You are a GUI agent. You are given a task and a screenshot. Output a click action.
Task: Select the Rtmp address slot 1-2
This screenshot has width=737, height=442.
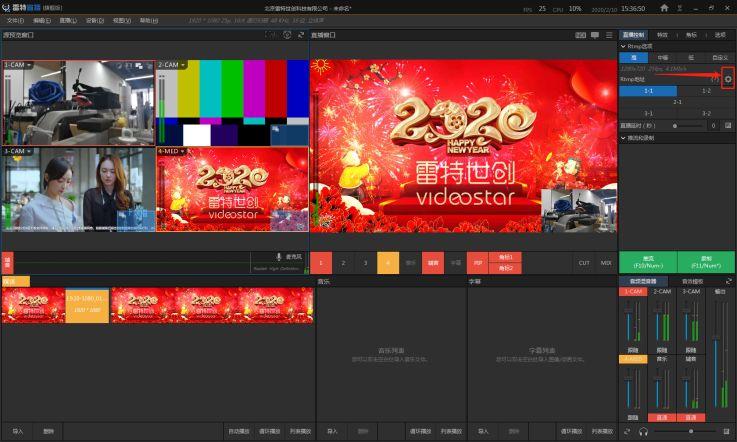706,91
